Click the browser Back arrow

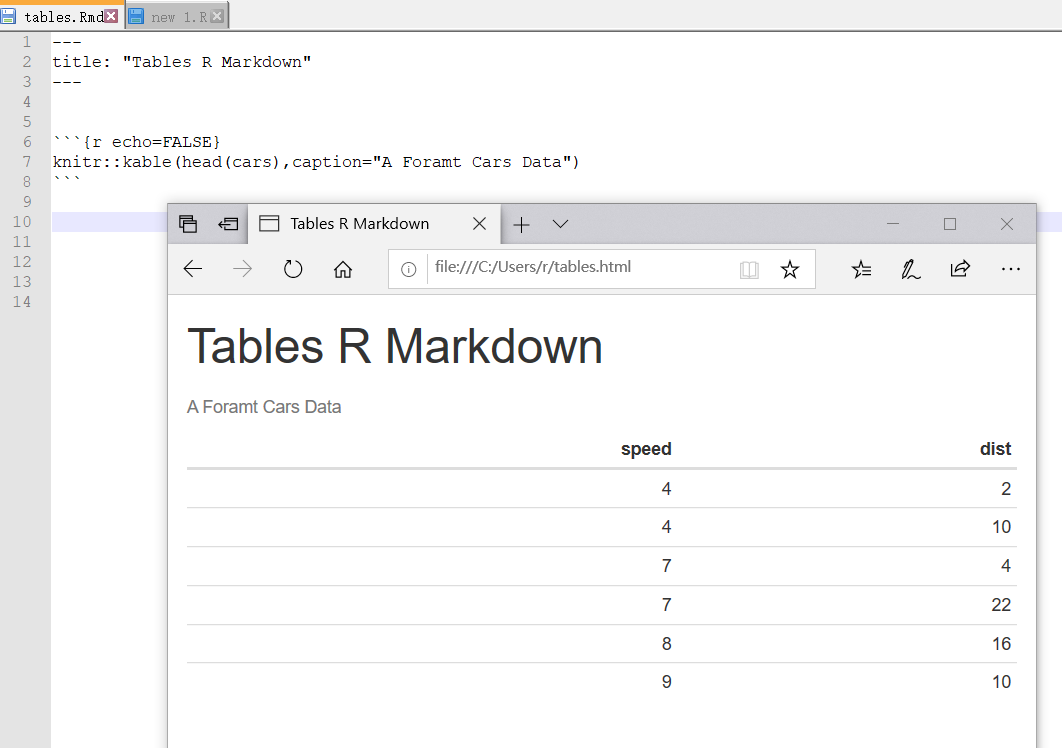193,269
